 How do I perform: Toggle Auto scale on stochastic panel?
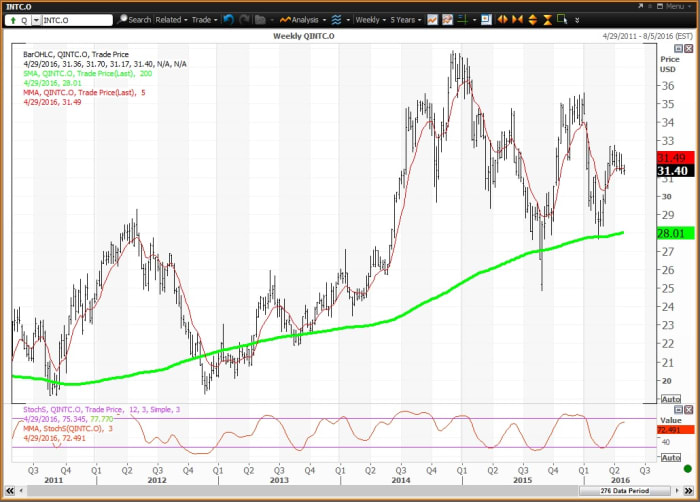[671, 457]
